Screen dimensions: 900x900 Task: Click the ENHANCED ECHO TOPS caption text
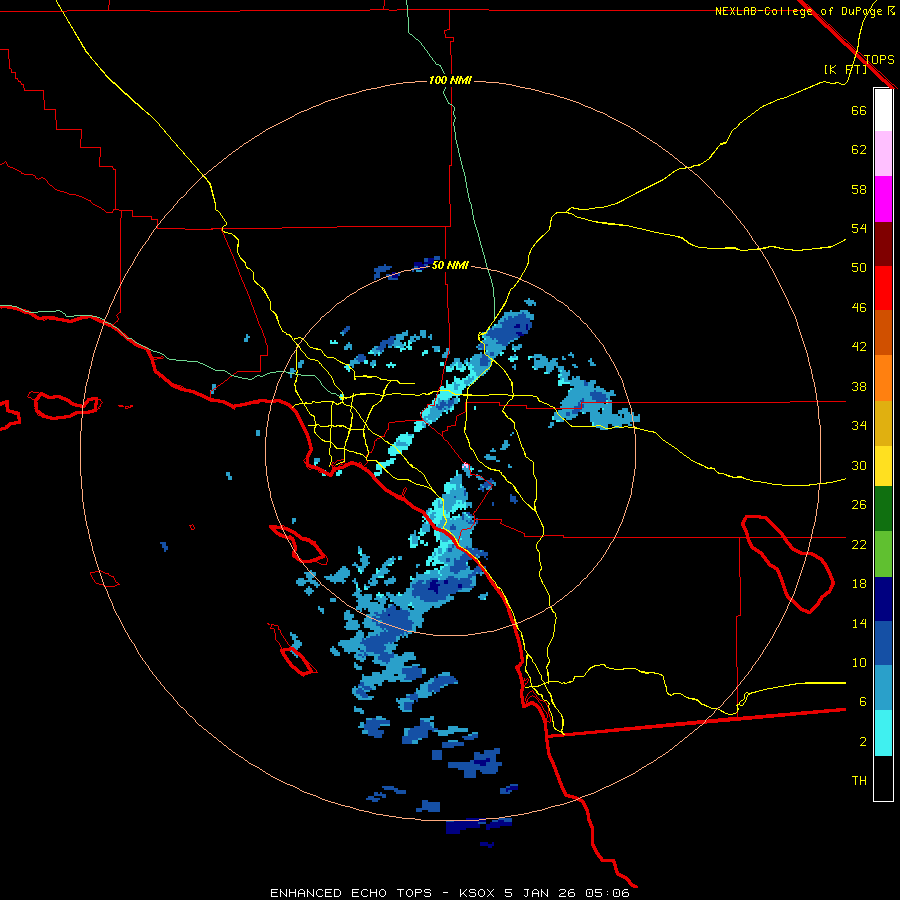pos(350,893)
